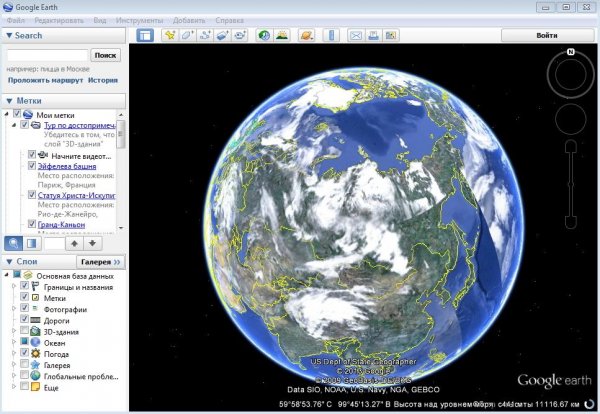Click the magnifier search-in-places icon
The image size is (600, 414).
pos(13,243)
